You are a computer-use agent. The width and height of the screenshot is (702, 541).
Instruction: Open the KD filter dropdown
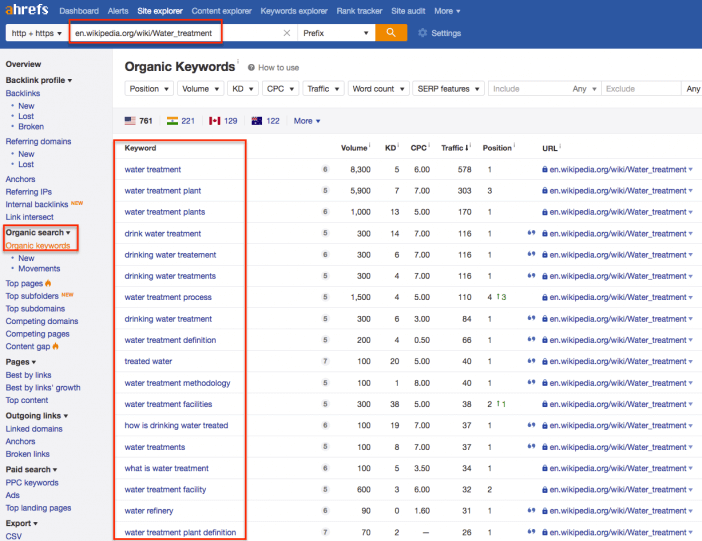[x=243, y=89]
